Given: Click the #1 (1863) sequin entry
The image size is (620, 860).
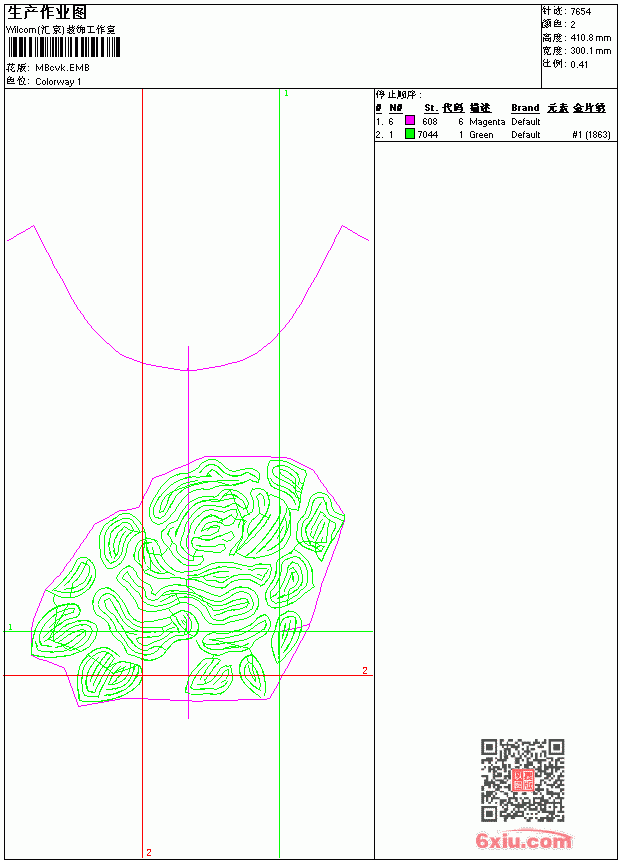Looking at the screenshot, I should [x=591, y=134].
